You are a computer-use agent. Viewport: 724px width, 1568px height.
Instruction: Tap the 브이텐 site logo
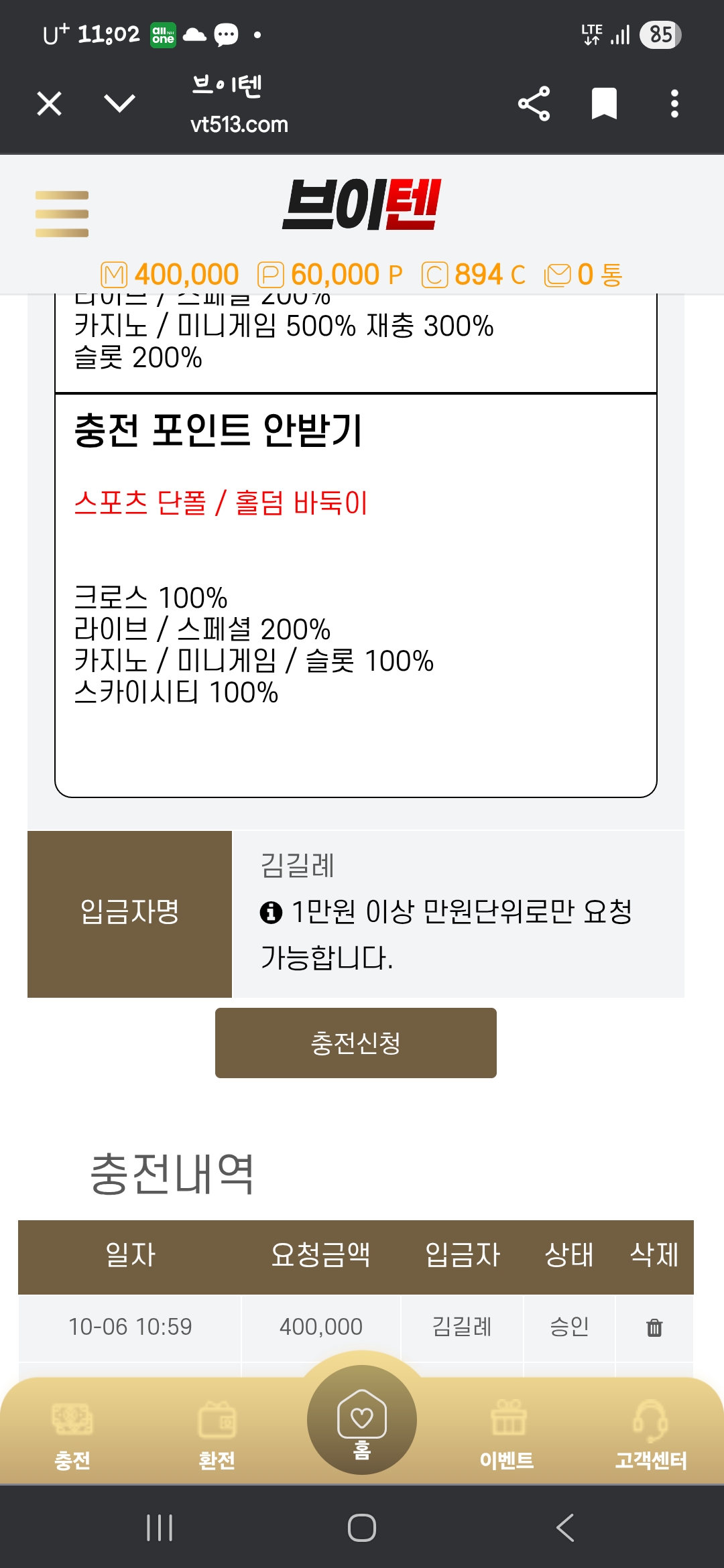pyautogui.click(x=361, y=204)
